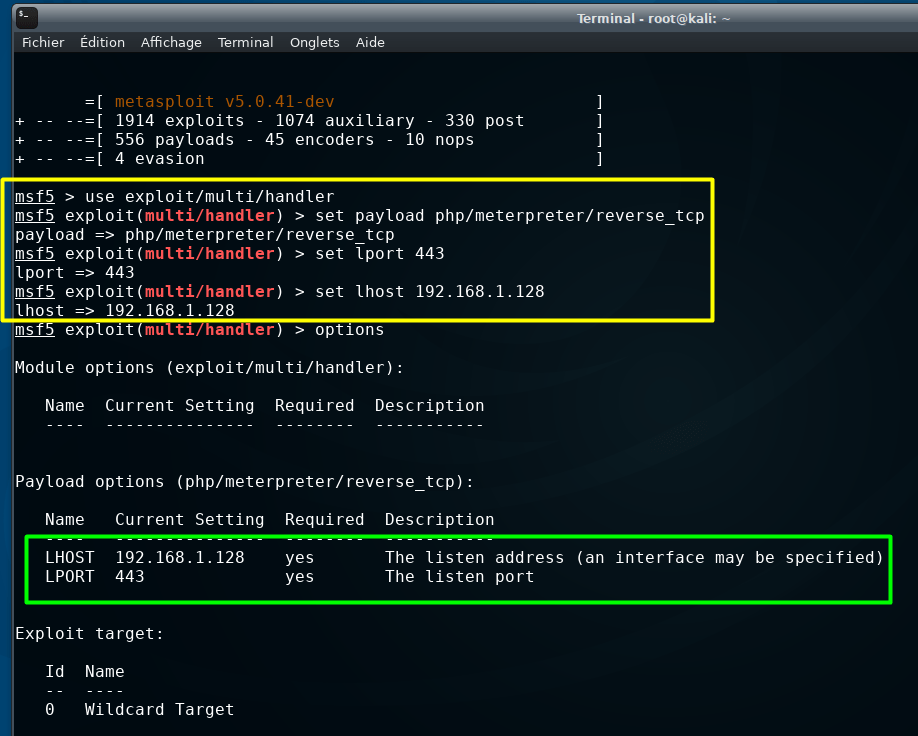
Task: Open the Aide menu
Action: coord(370,42)
